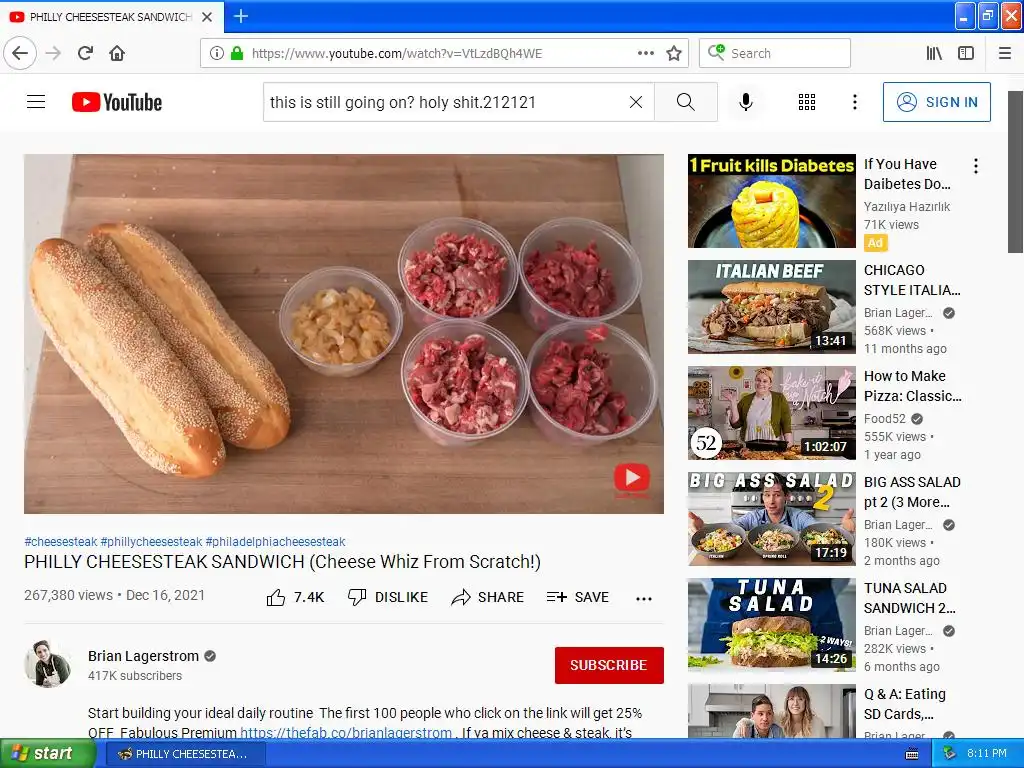Open options menu for the Daibetes ad
This screenshot has height=768, width=1024.
(976, 166)
